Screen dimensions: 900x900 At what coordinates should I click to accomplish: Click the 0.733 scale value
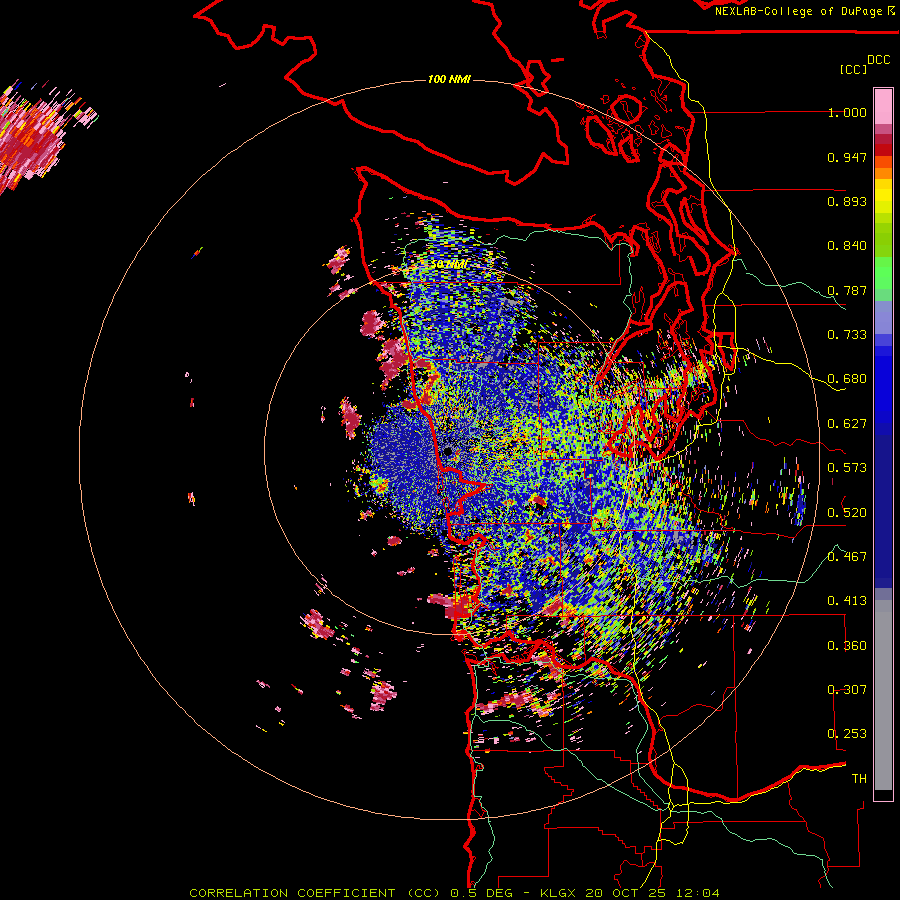click(x=847, y=335)
